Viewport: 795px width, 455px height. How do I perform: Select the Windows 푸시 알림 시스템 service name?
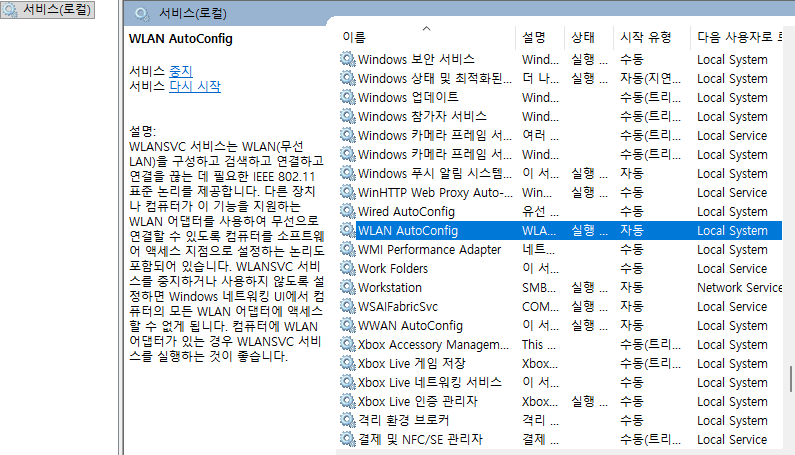coord(435,173)
